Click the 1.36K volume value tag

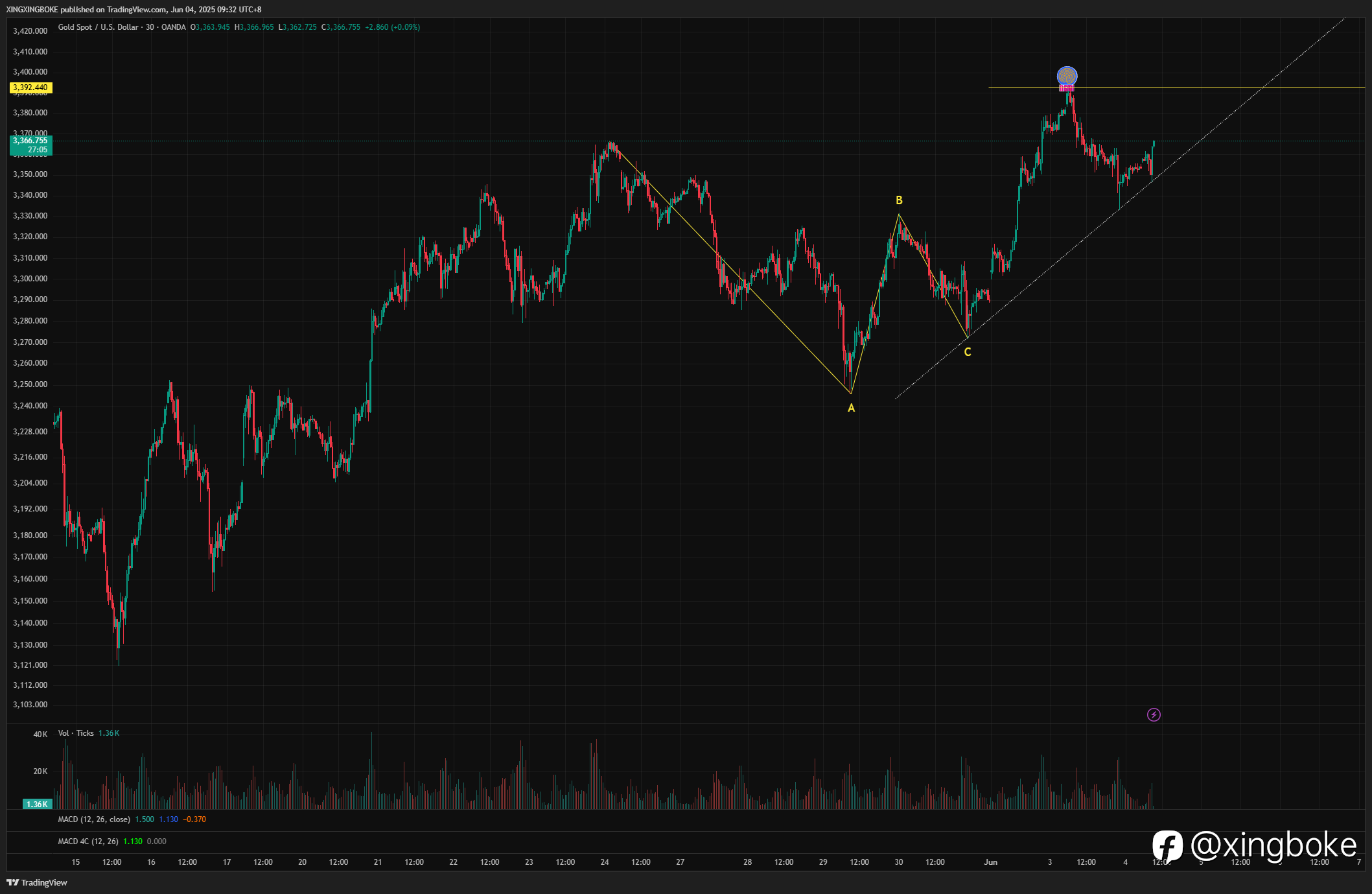37,804
